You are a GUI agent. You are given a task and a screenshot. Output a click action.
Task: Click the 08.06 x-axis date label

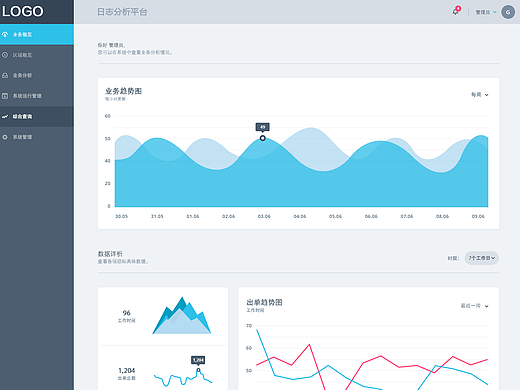(x=442, y=216)
